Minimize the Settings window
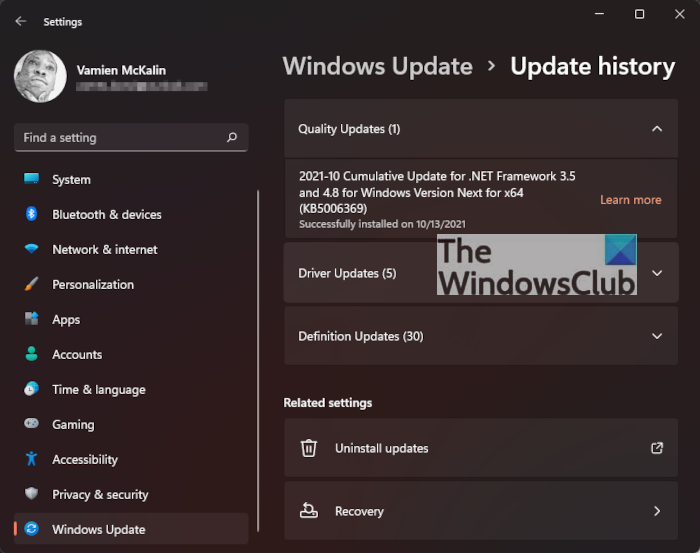This screenshot has height=553, width=700. (599, 14)
